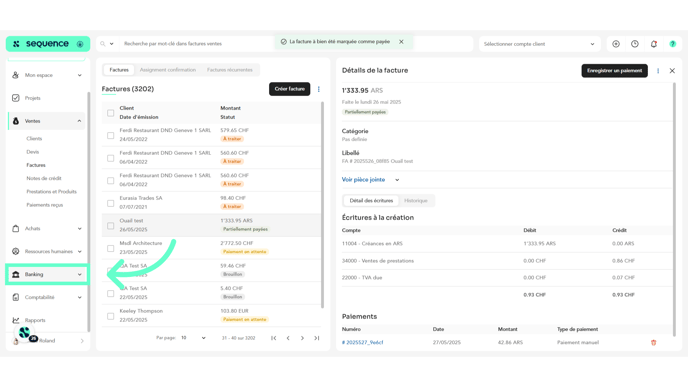Click the search magnifier icon

click(103, 44)
